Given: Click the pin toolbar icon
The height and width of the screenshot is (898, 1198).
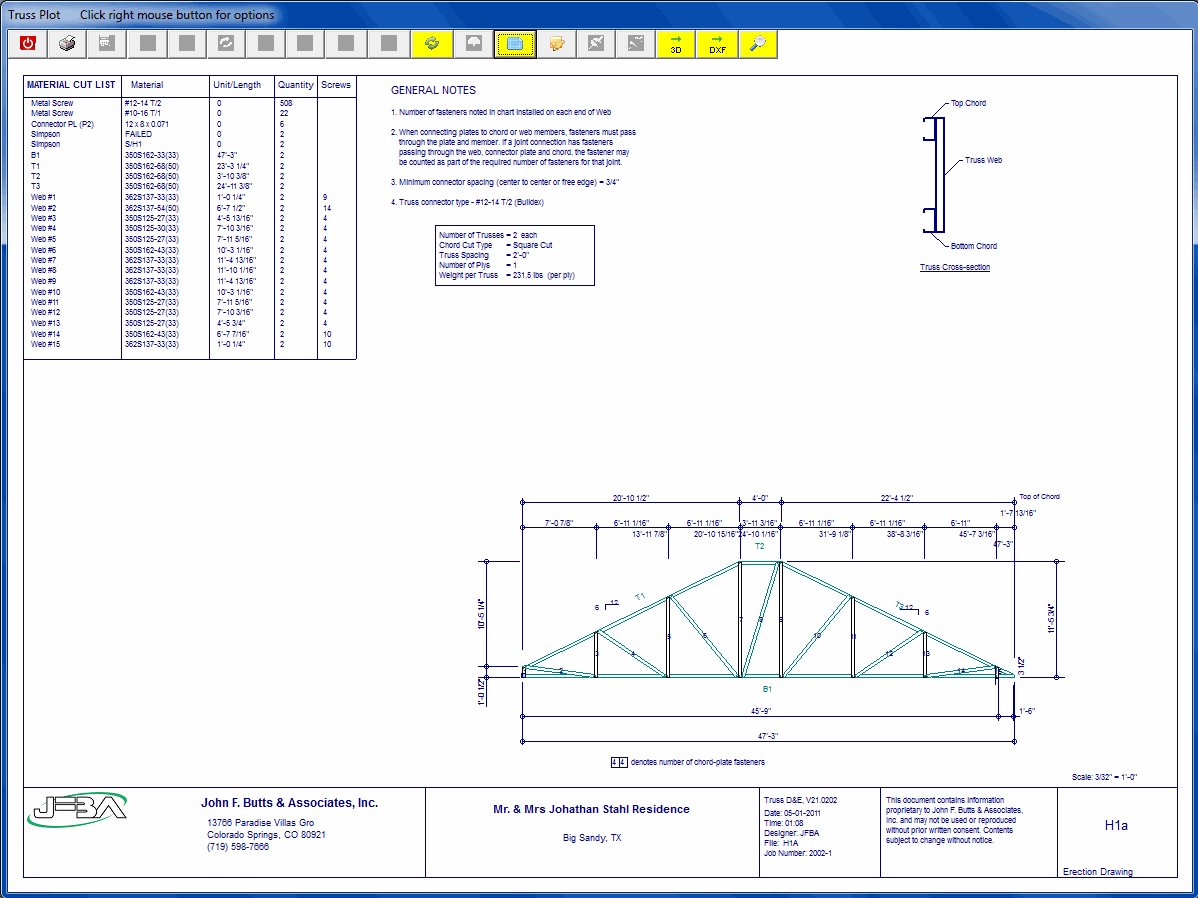Looking at the screenshot, I should click(595, 43).
